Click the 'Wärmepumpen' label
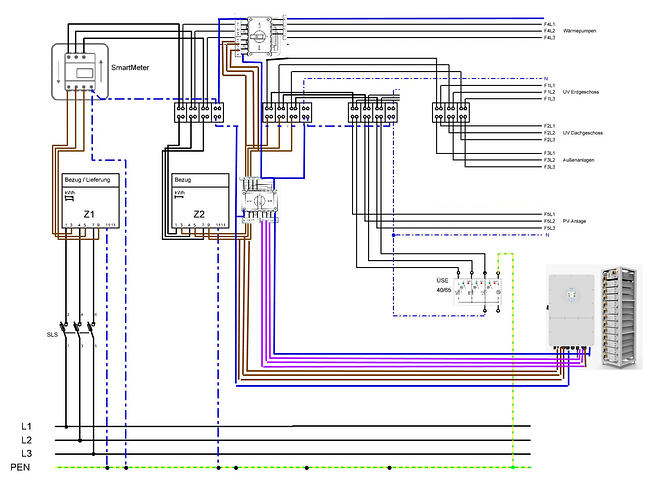 [x=579, y=31]
